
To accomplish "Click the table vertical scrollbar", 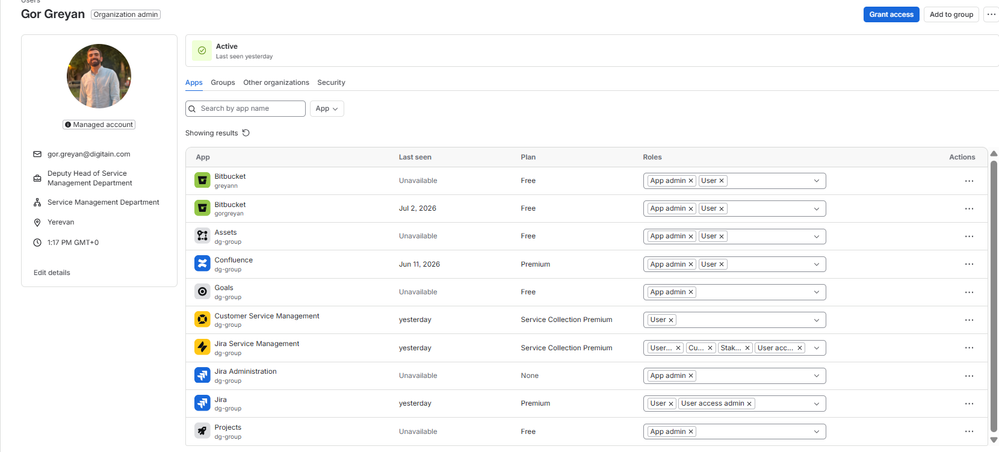I will (x=993, y=296).
